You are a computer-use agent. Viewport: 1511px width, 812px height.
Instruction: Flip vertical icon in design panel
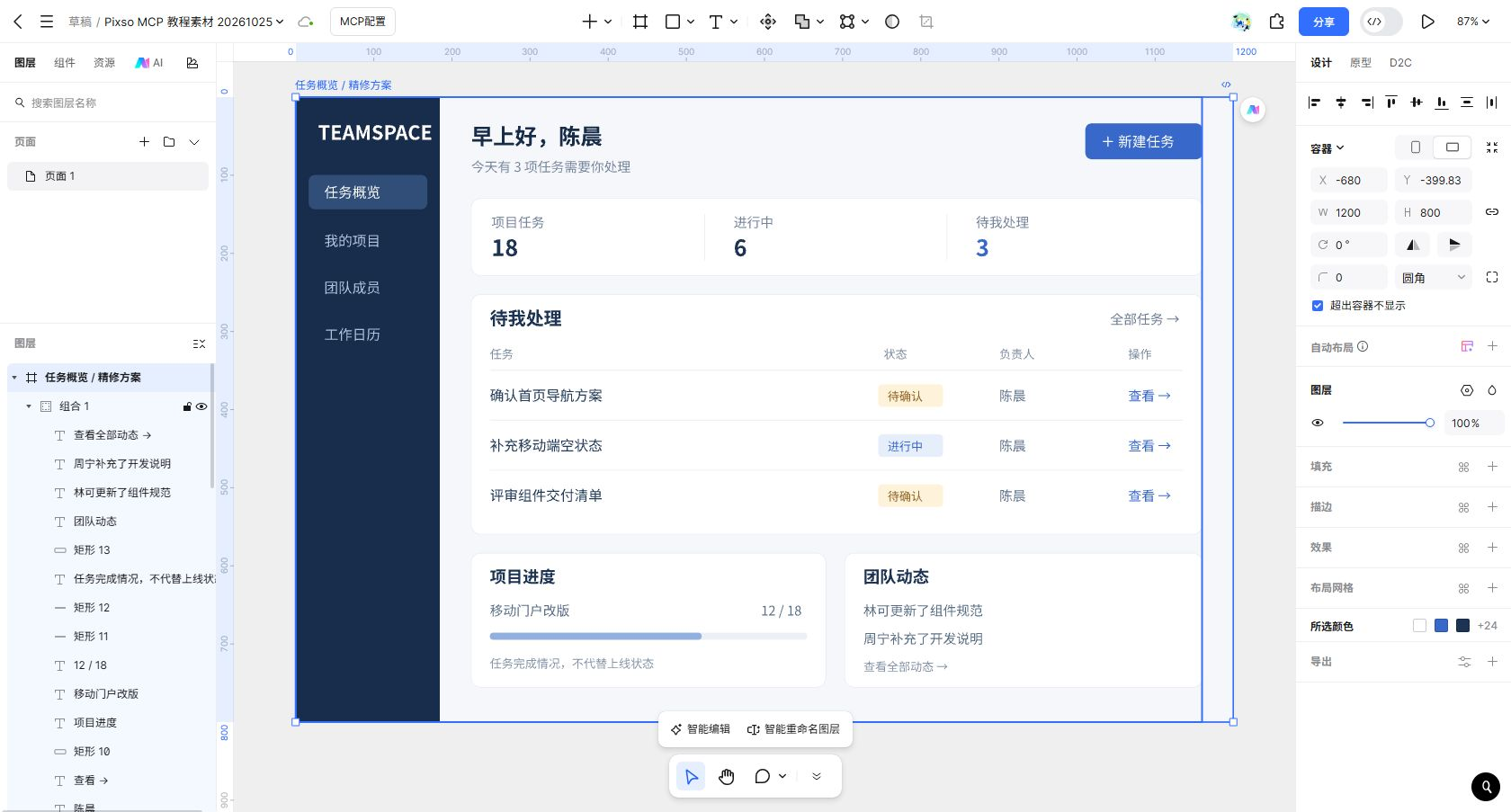tap(1454, 245)
